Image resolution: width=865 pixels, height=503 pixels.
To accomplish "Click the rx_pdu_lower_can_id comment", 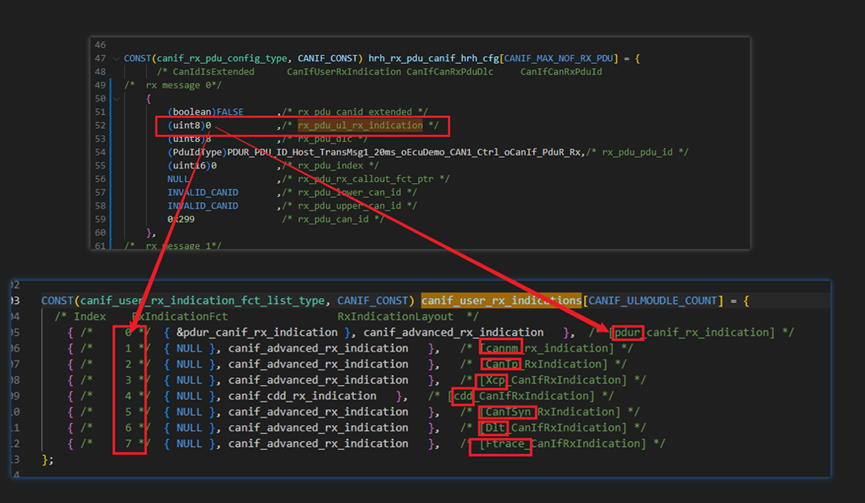I will pos(350,192).
